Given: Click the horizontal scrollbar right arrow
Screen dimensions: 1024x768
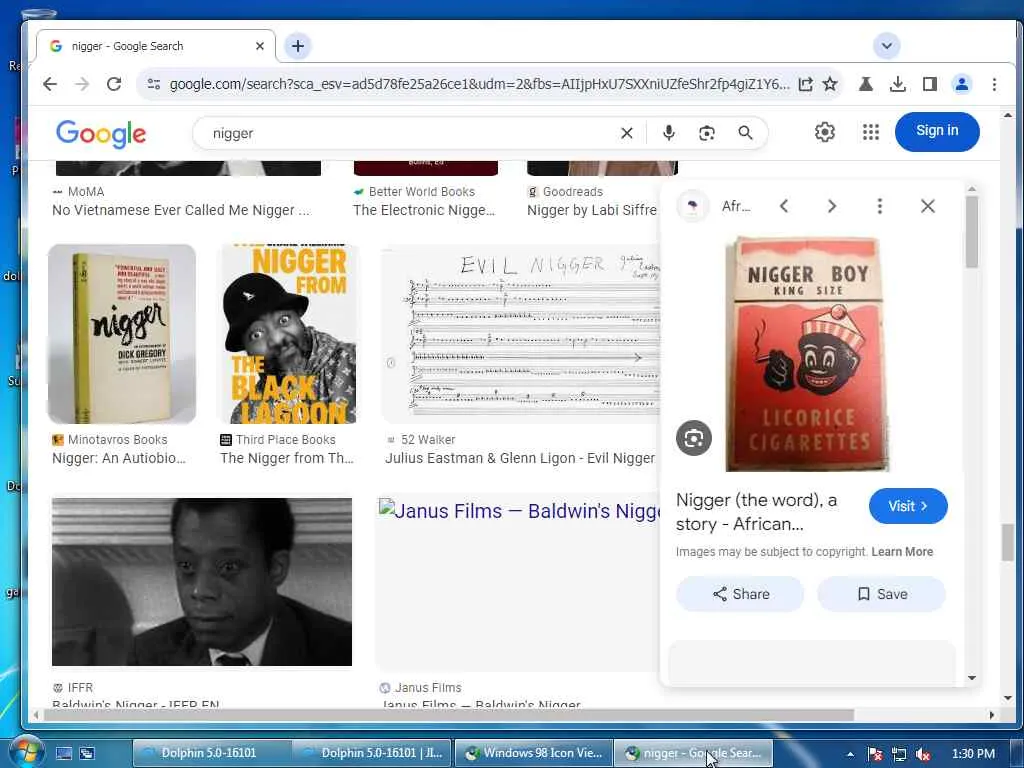Looking at the screenshot, I should (x=991, y=715).
